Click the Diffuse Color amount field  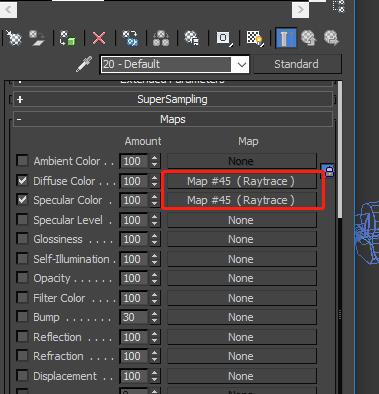click(x=134, y=181)
